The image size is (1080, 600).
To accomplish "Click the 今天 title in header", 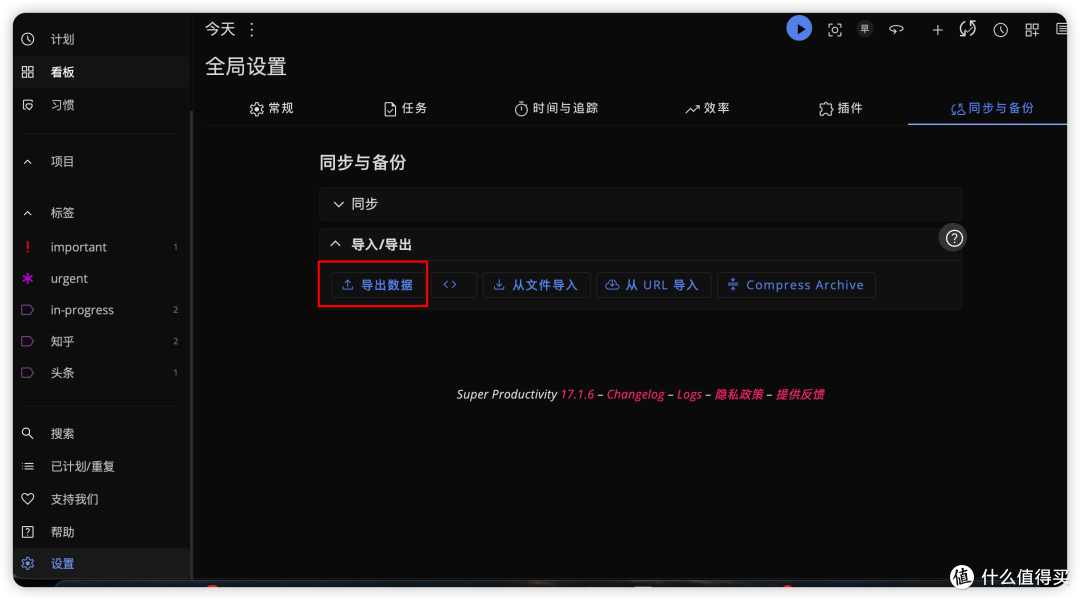I will (220, 29).
